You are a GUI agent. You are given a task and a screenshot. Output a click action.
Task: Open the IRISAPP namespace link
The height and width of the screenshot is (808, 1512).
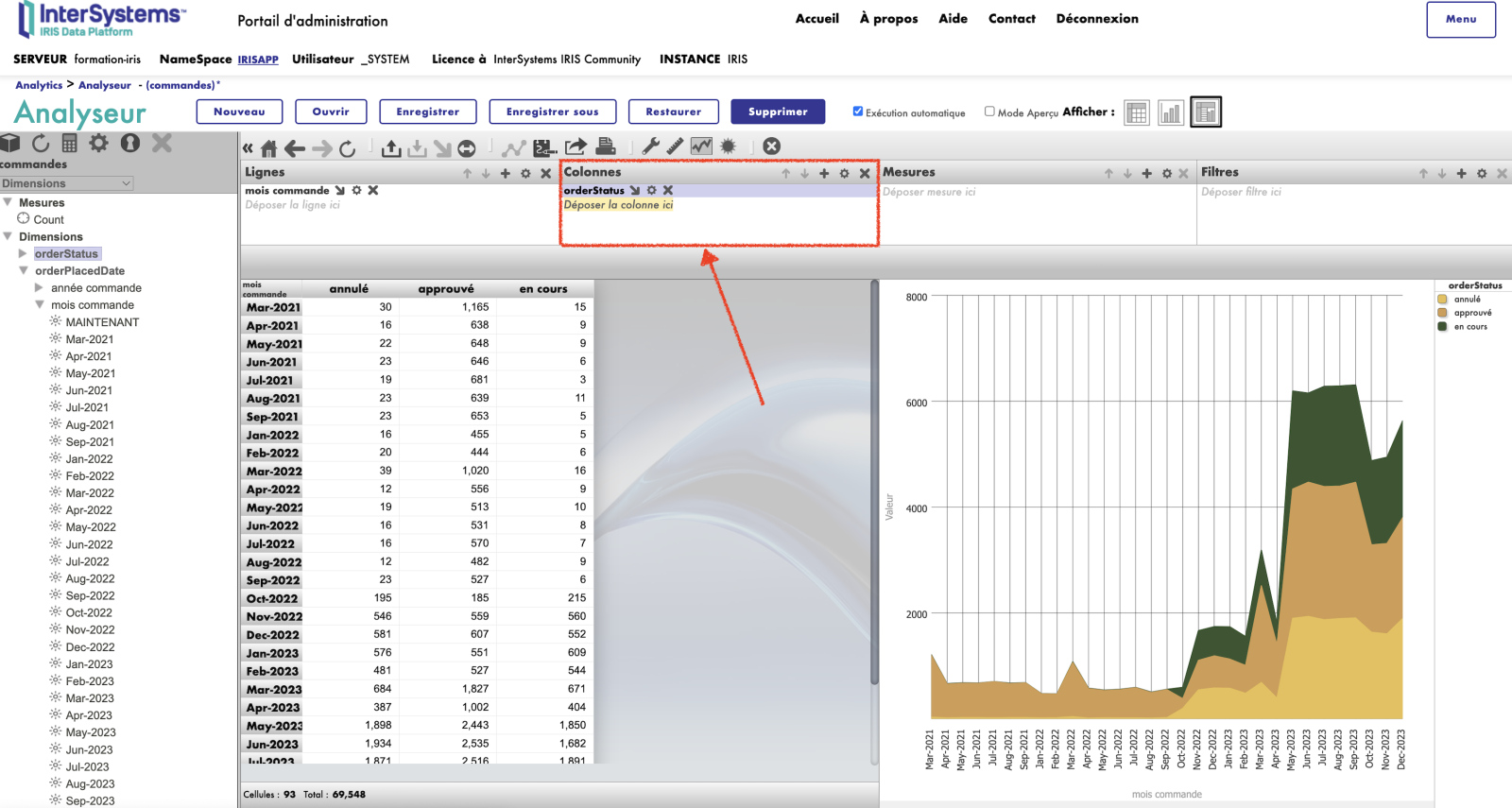tap(257, 60)
